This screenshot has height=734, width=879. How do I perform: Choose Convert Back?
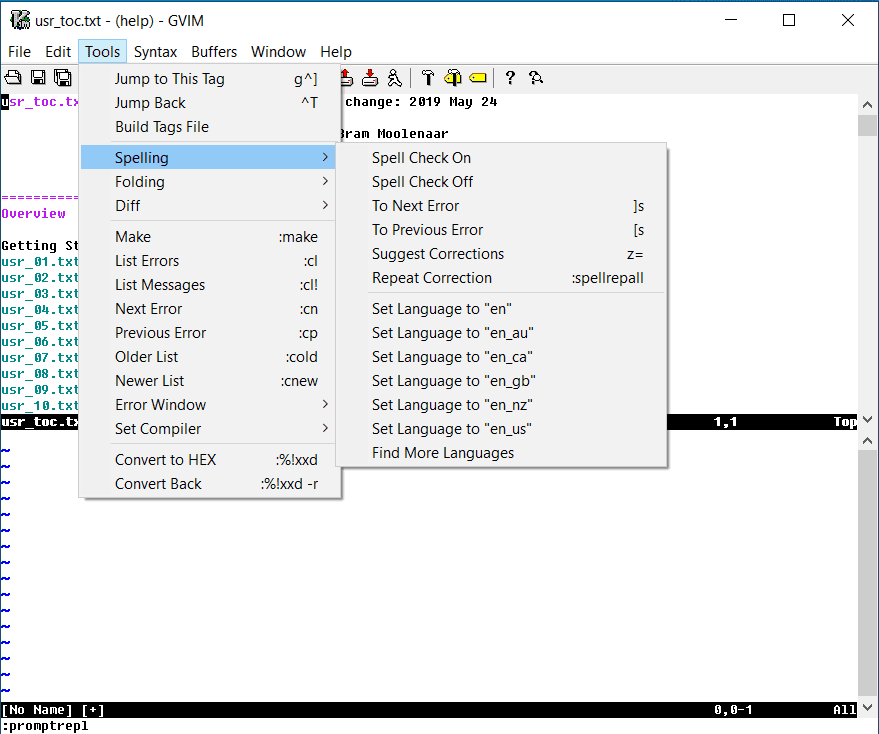[208, 484]
